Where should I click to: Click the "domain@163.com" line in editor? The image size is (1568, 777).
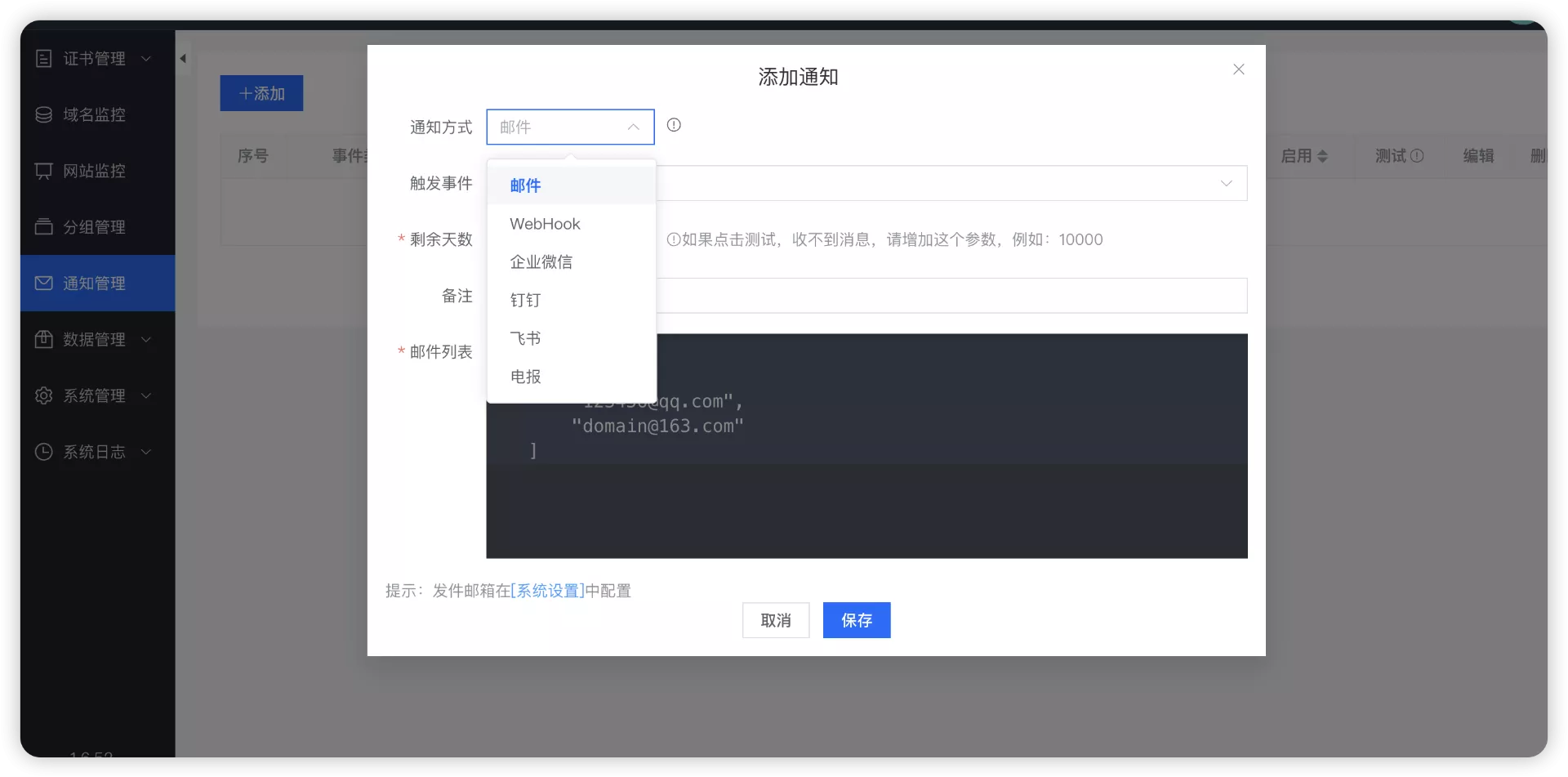click(657, 426)
